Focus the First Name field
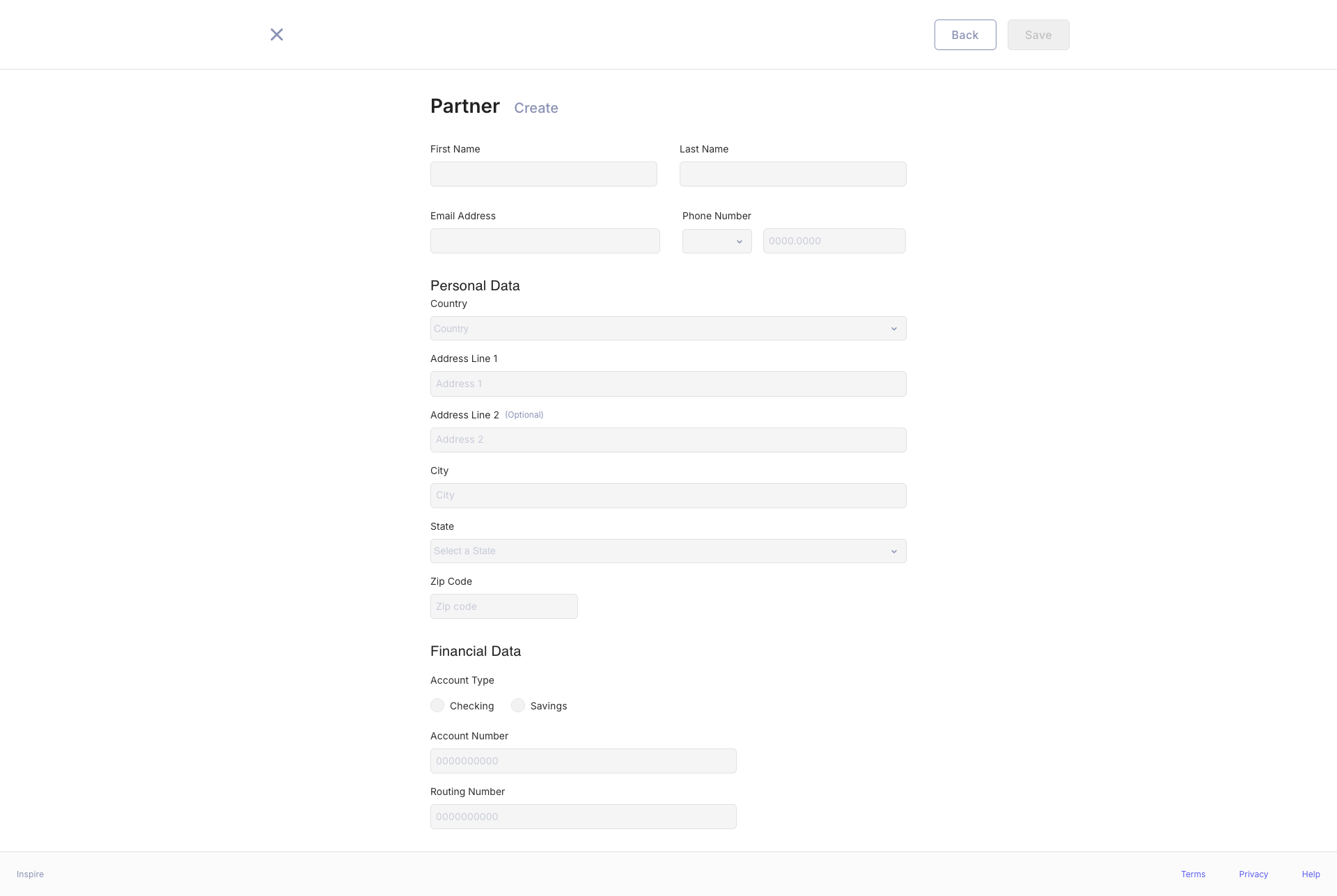 [544, 174]
